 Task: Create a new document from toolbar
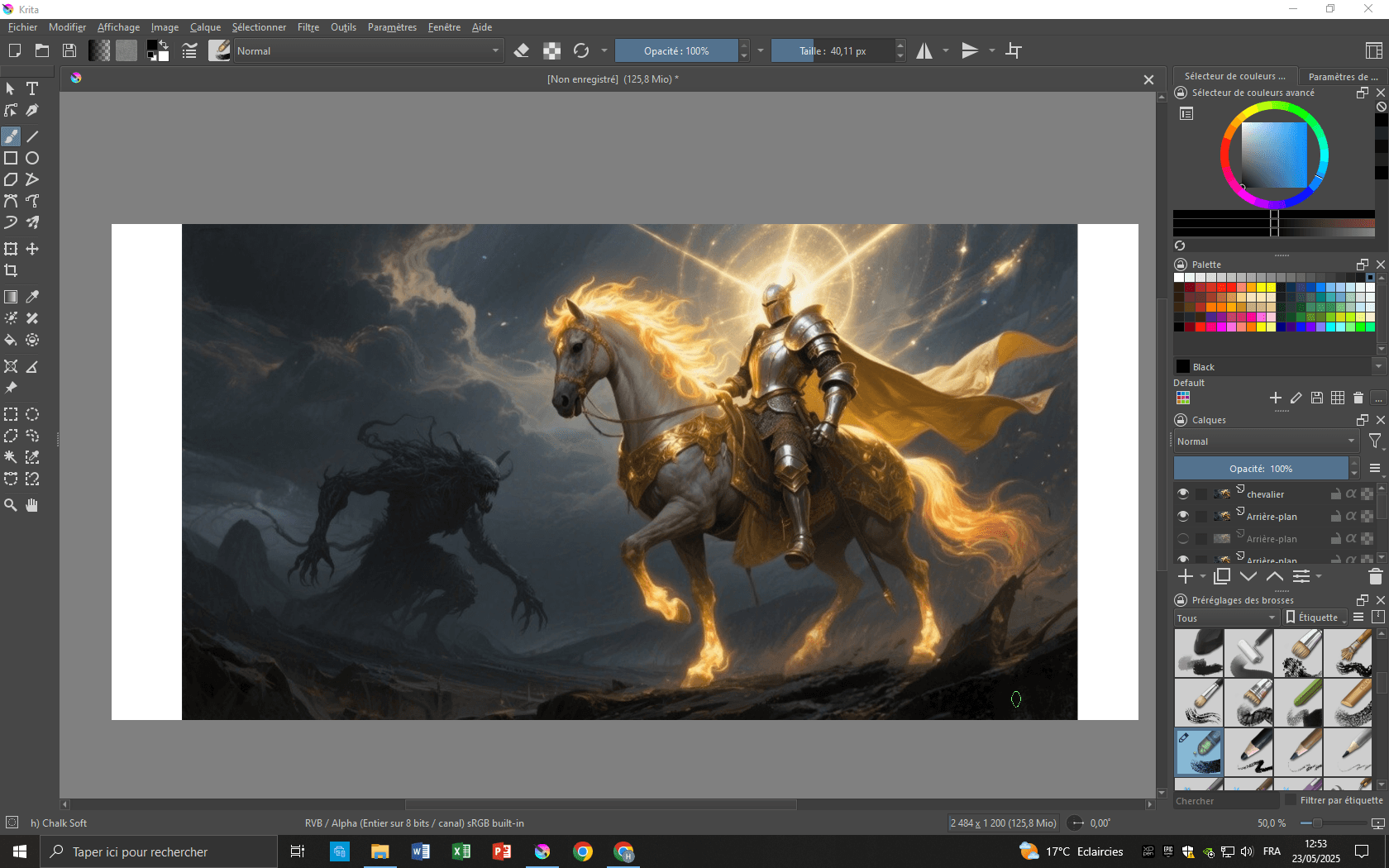(x=14, y=50)
